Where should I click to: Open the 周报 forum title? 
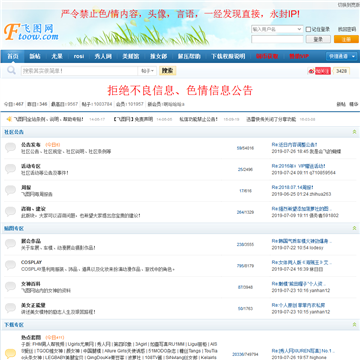click(26, 187)
